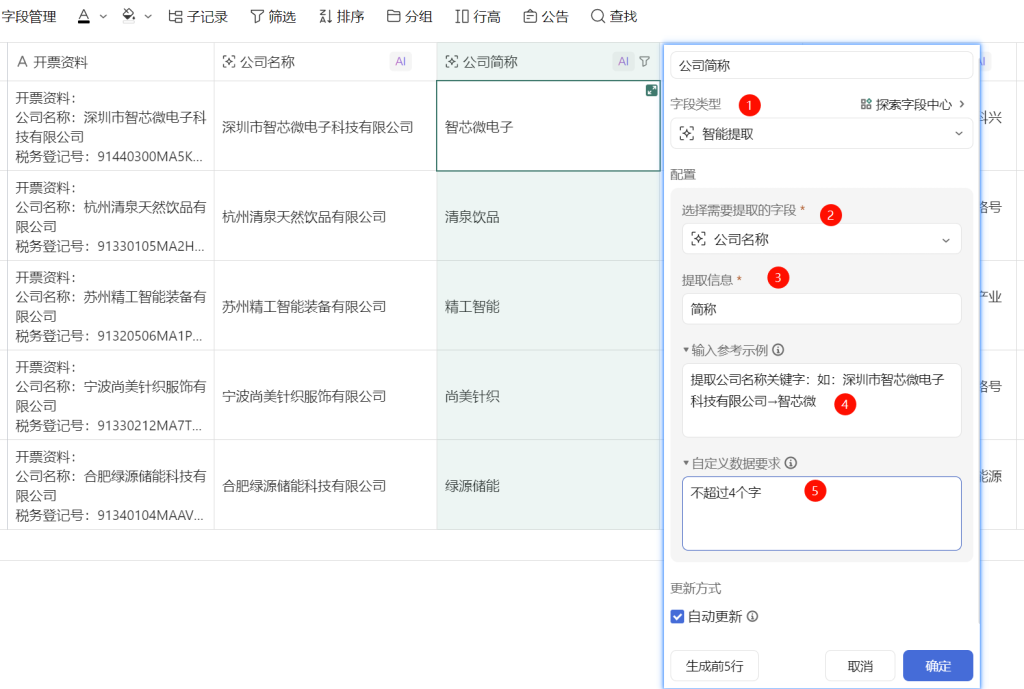The image size is (1024, 689).
Task: Open the fill color dropdown arrow
Action: pos(148,17)
